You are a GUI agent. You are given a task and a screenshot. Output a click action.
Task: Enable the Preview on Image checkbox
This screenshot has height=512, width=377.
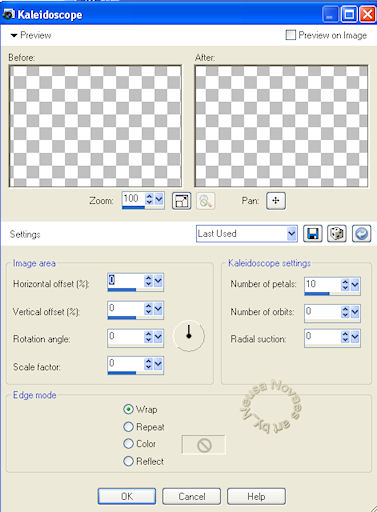(291, 35)
